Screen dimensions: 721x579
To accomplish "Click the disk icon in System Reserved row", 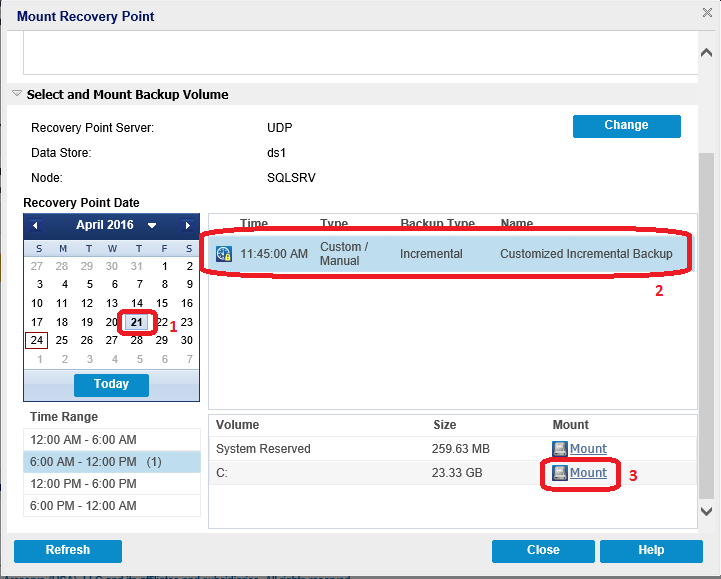I will click(x=560, y=448).
